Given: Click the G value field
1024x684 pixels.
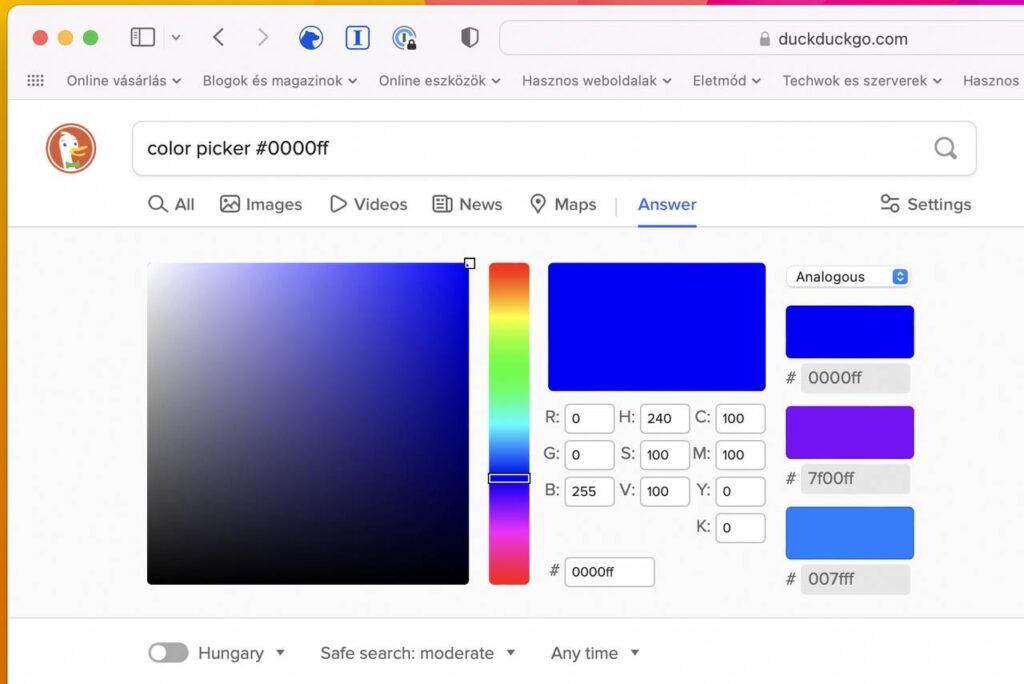Looking at the screenshot, I should [589, 455].
